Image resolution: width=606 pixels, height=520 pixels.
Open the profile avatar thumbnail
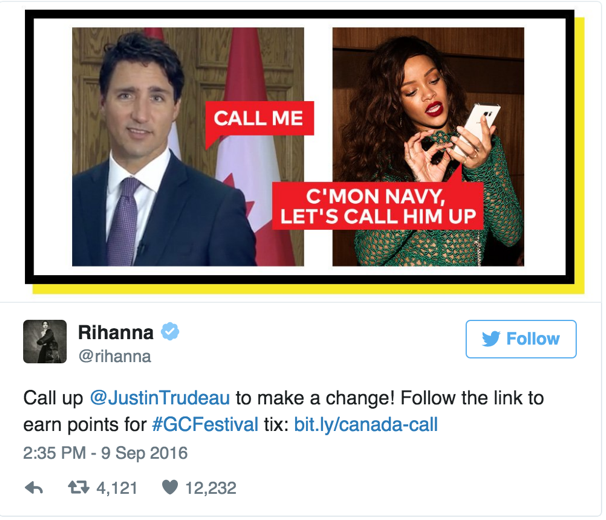45,341
